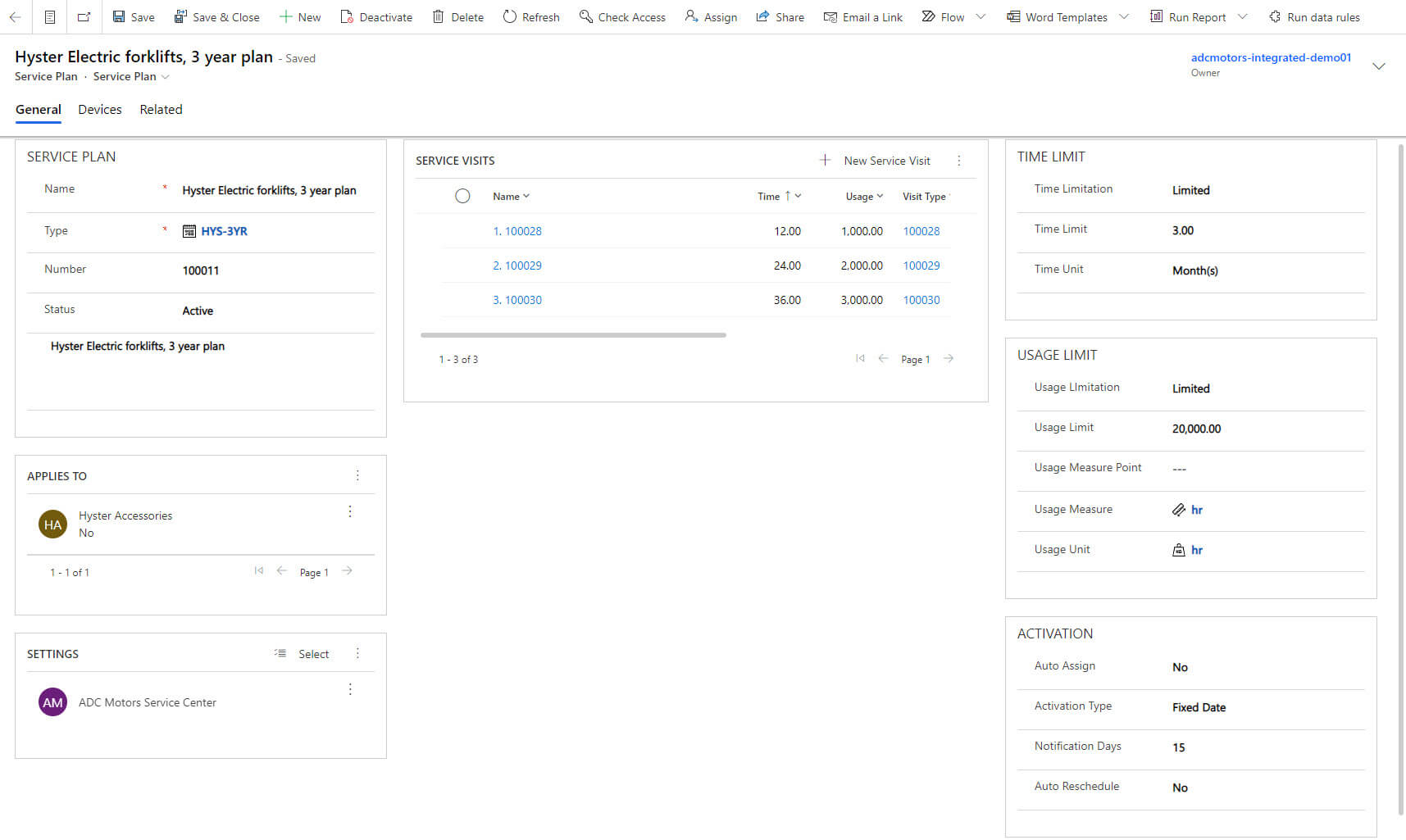
Task: Expand the header owner chevron
Action: tap(1379, 66)
